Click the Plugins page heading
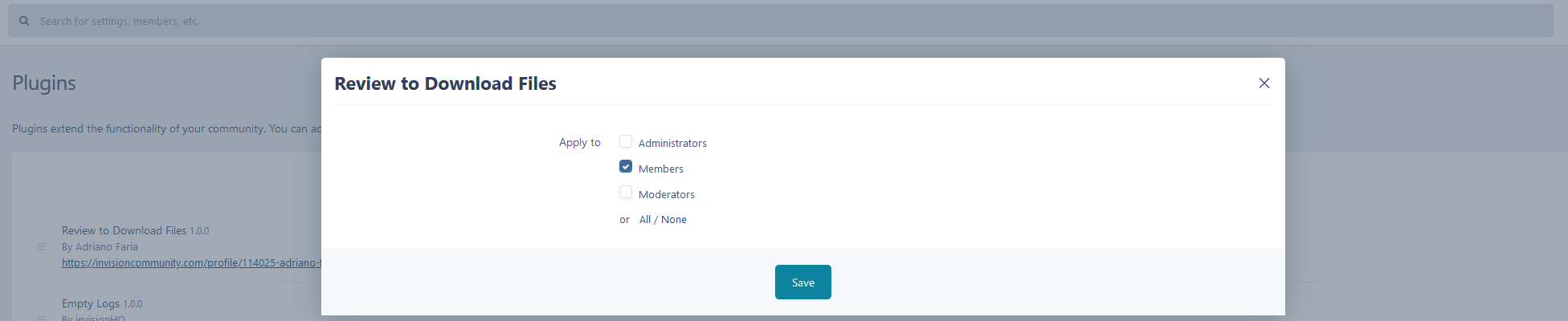 point(44,83)
